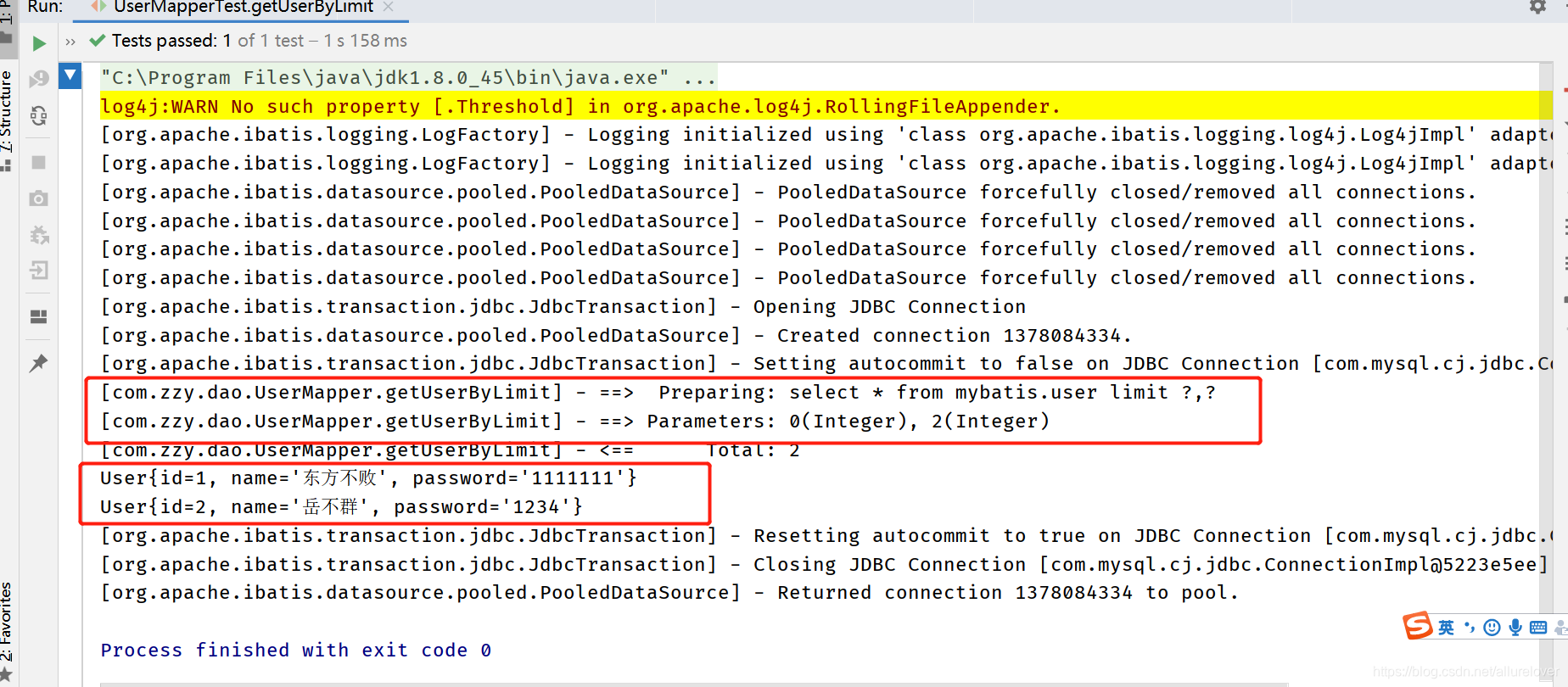Expand the test tree chevrons

pyautogui.click(x=70, y=42)
